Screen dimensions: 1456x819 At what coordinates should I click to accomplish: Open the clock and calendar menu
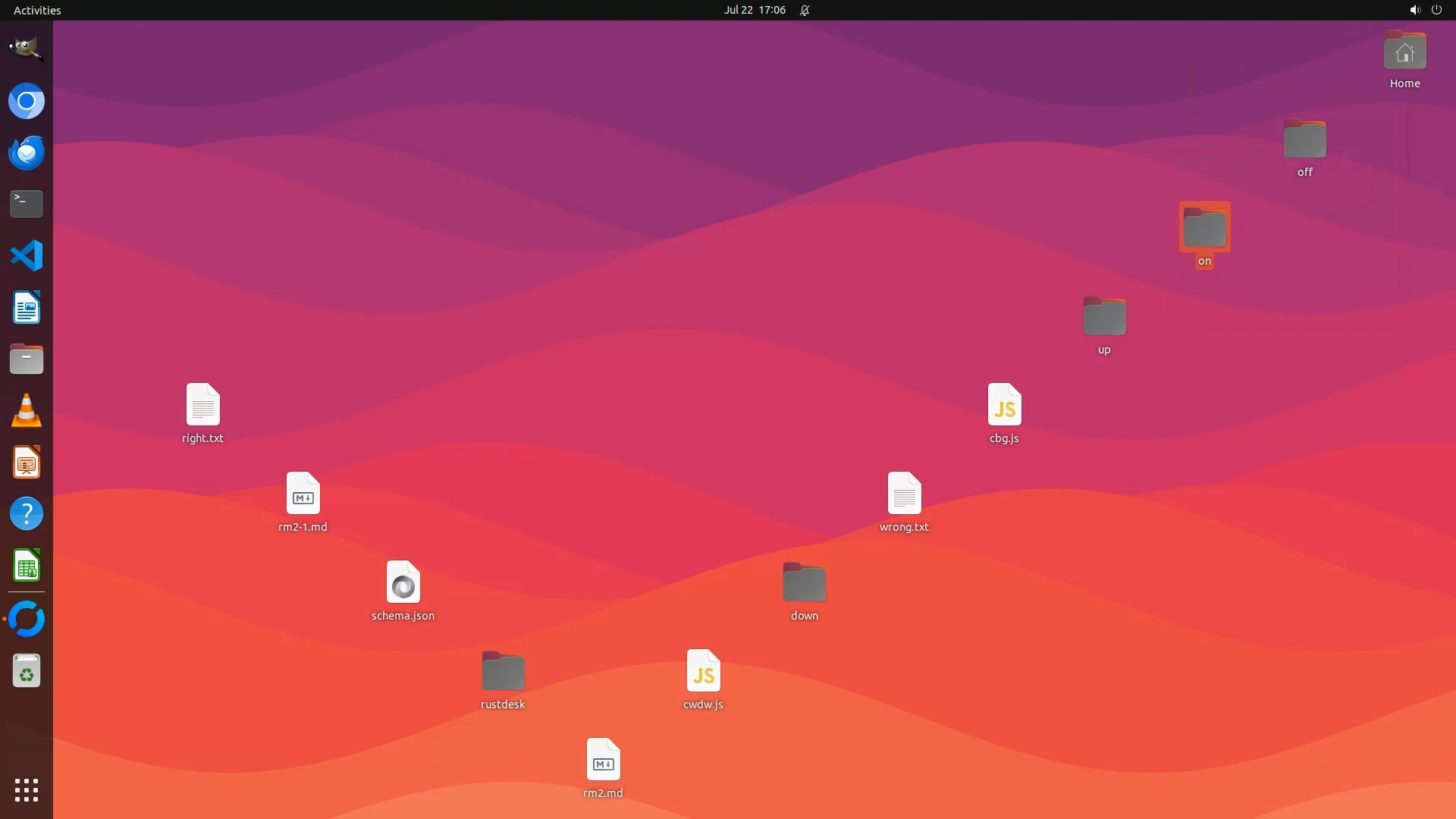(x=754, y=10)
